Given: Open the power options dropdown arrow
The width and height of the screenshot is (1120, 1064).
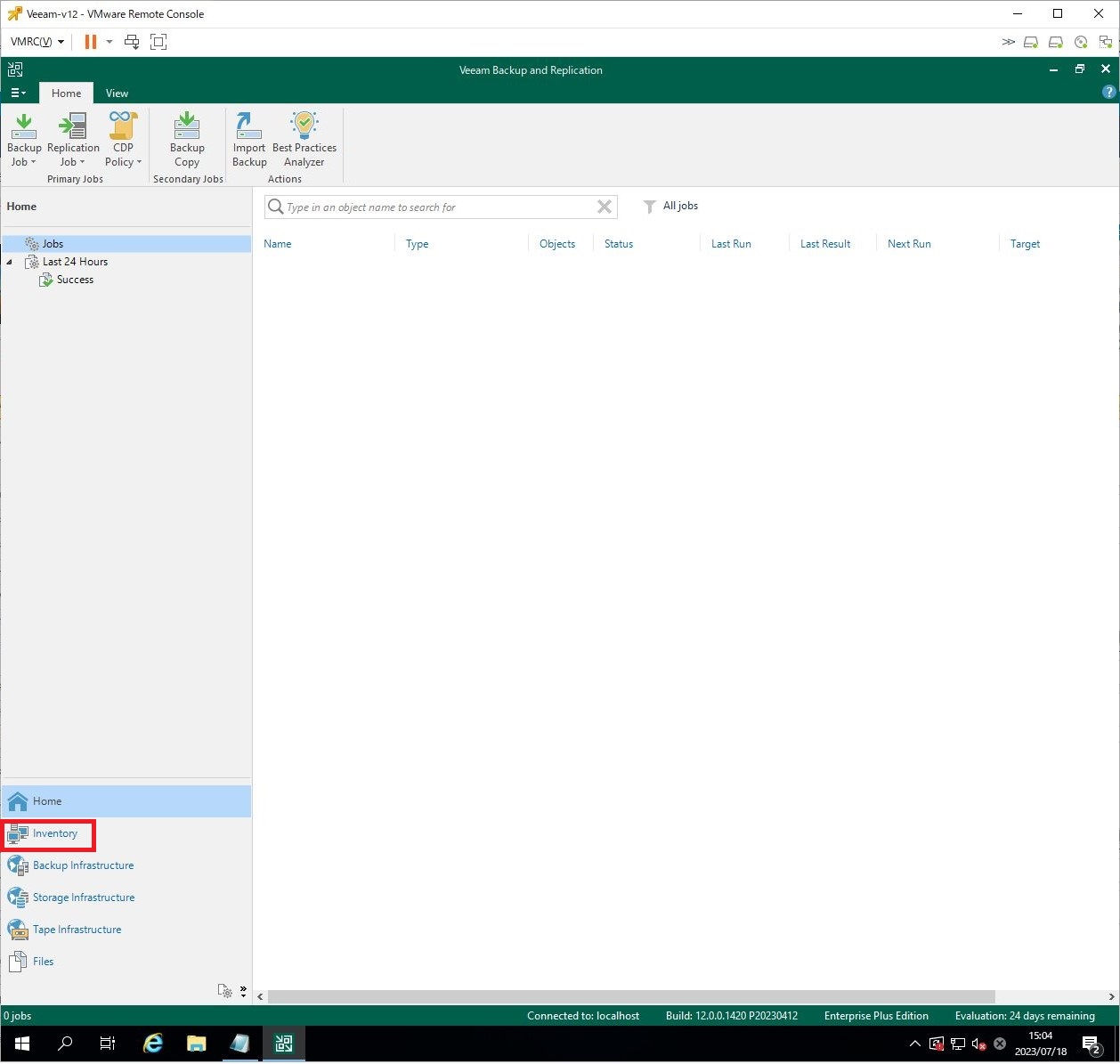Looking at the screenshot, I should (110, 42).
